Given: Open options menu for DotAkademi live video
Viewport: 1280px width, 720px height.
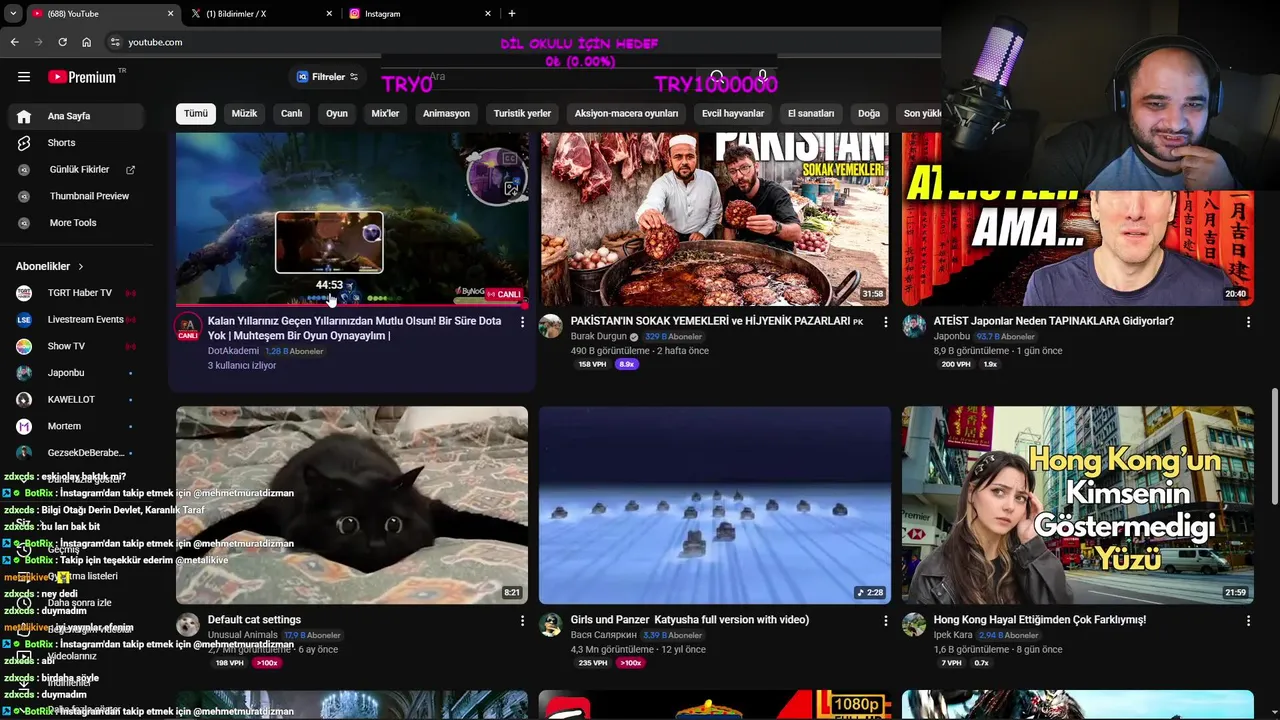Looking at the screenshot, I should coord(522,322).
